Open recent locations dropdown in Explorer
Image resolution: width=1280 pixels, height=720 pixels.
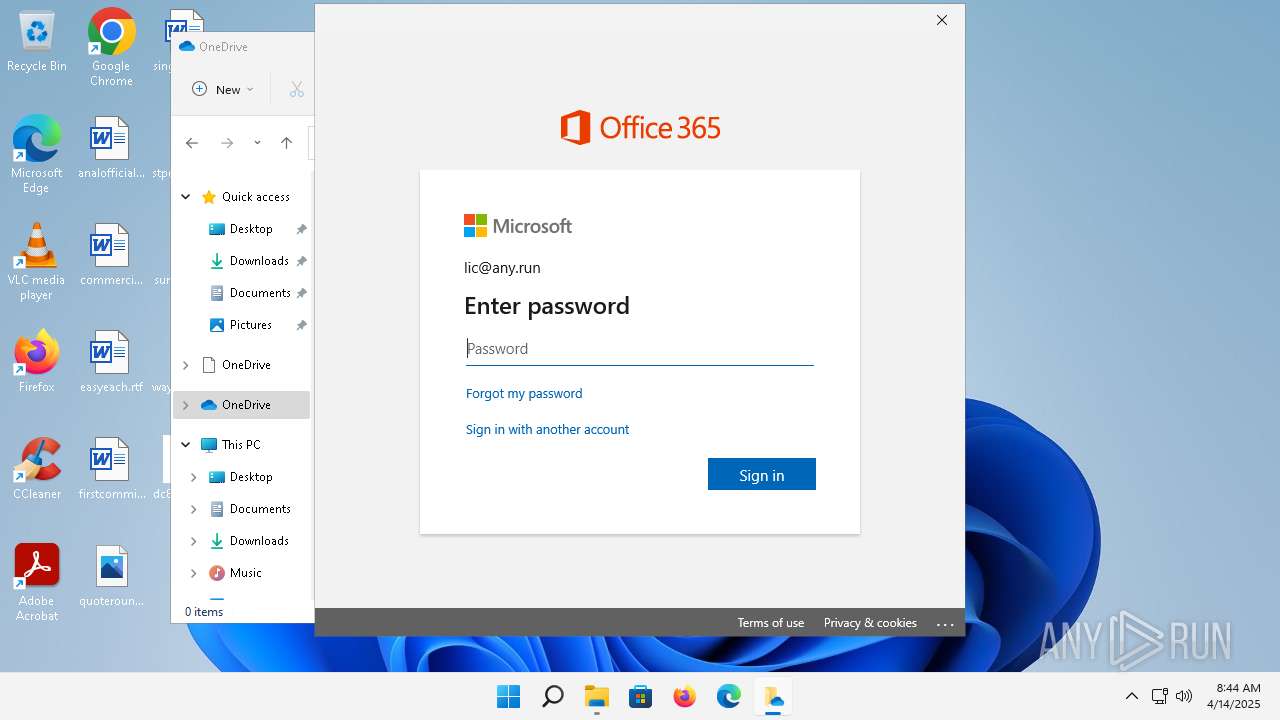coord(257,143)
